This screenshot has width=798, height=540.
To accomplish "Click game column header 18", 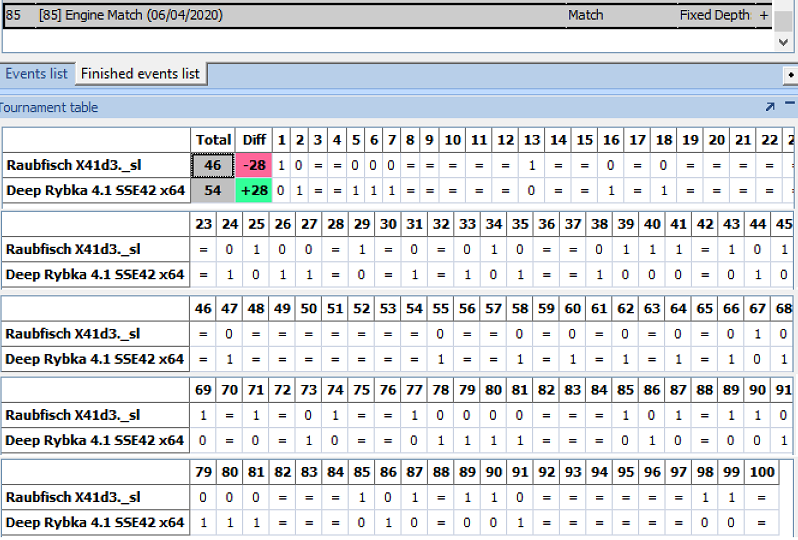I will coord(664,140).
